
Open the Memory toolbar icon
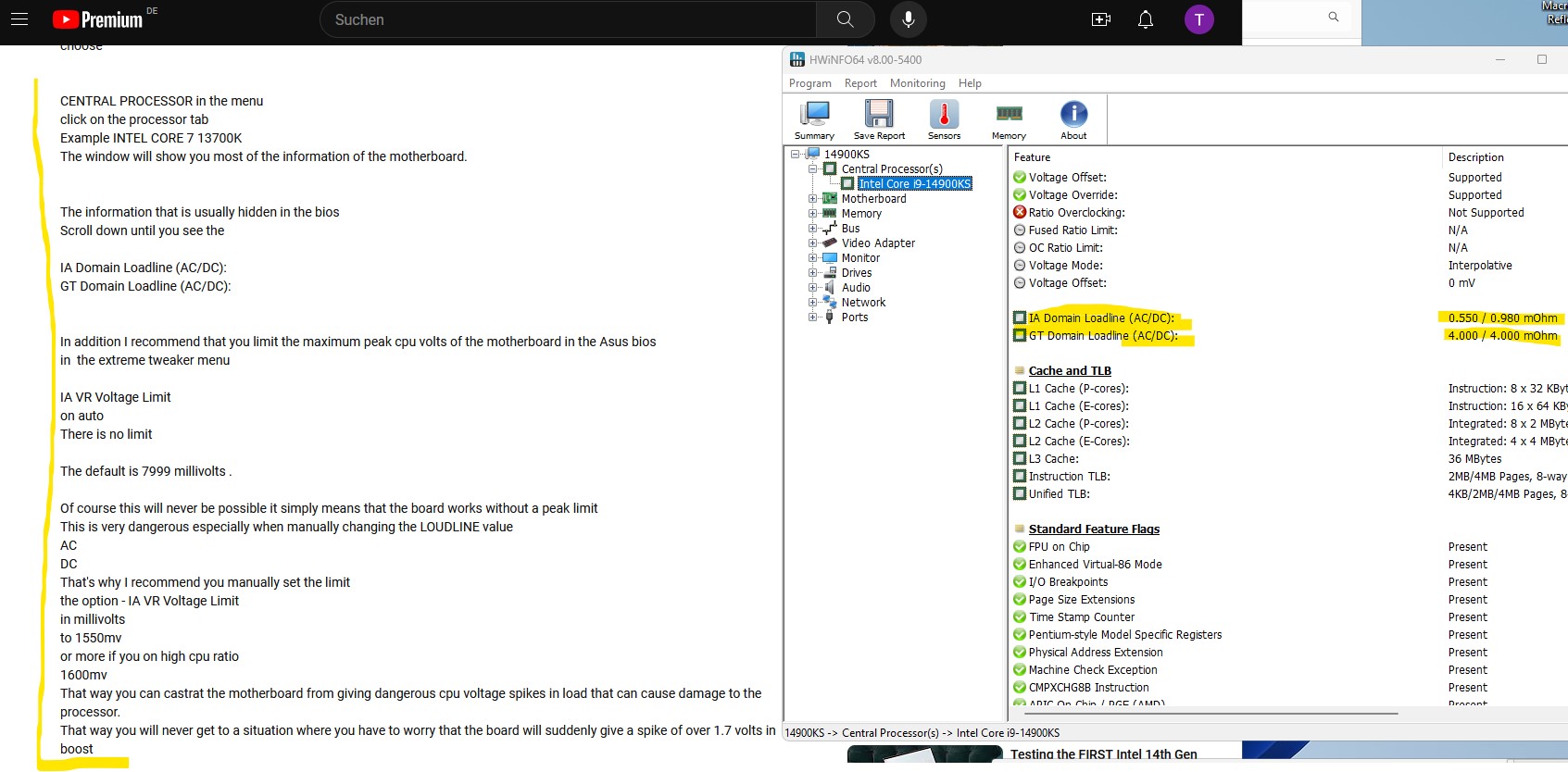(x=1009, y=119)
